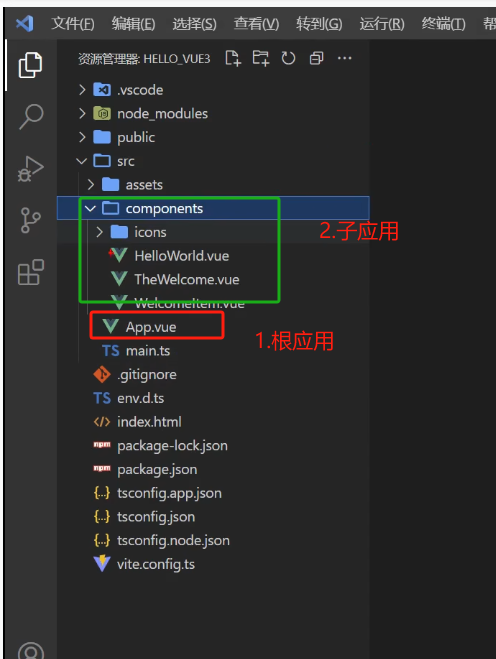This screenshot has width=496, height=659.
Task: Expand the icons folder chevron
Action: point(99,232)
